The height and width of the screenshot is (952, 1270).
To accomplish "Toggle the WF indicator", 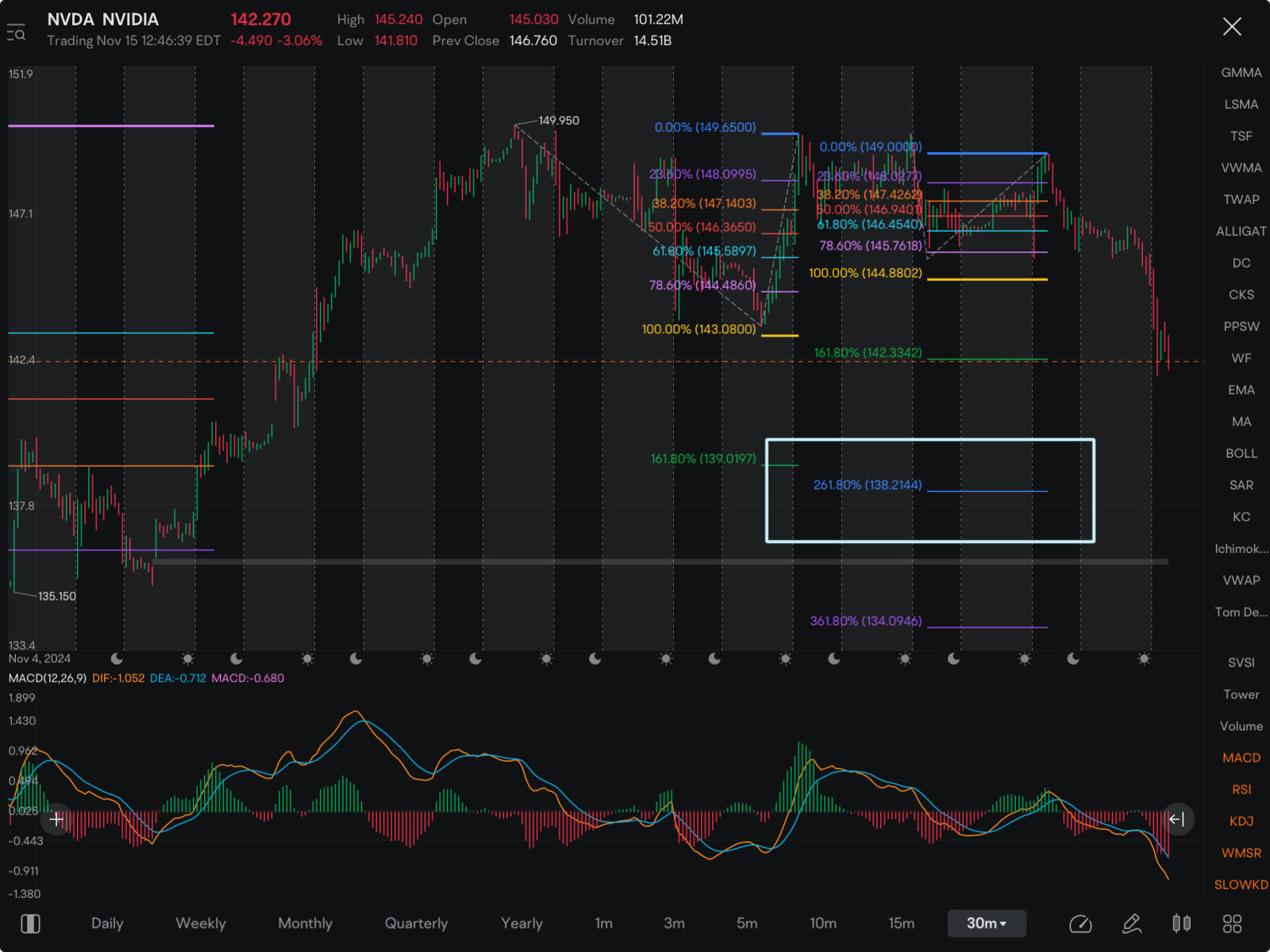I will tap(1241, 358).
